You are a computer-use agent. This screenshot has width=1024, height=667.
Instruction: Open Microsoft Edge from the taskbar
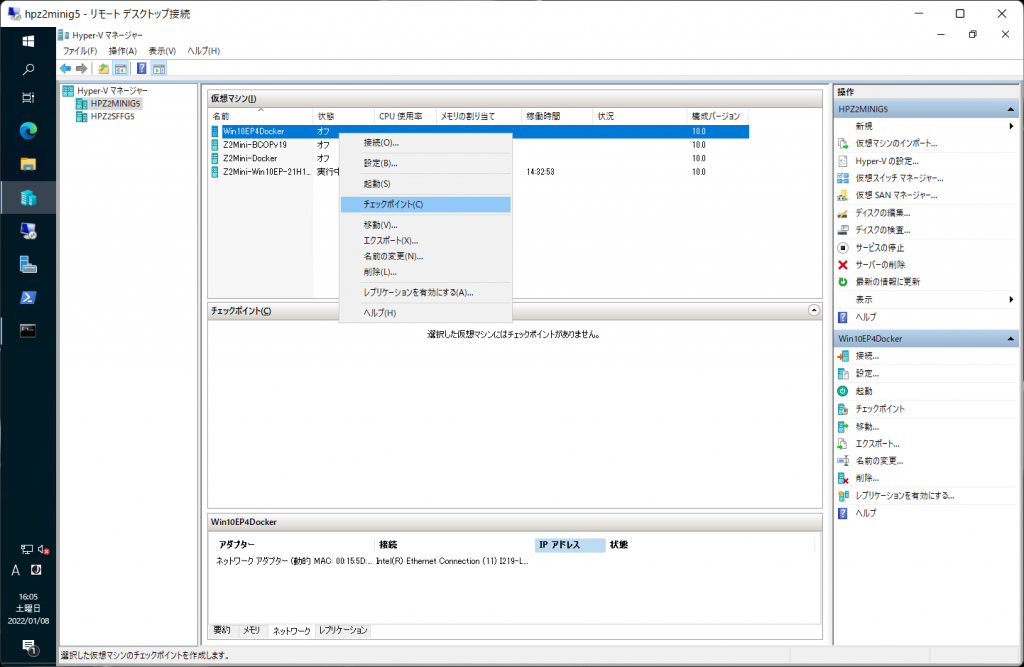(x=28, y=131)
